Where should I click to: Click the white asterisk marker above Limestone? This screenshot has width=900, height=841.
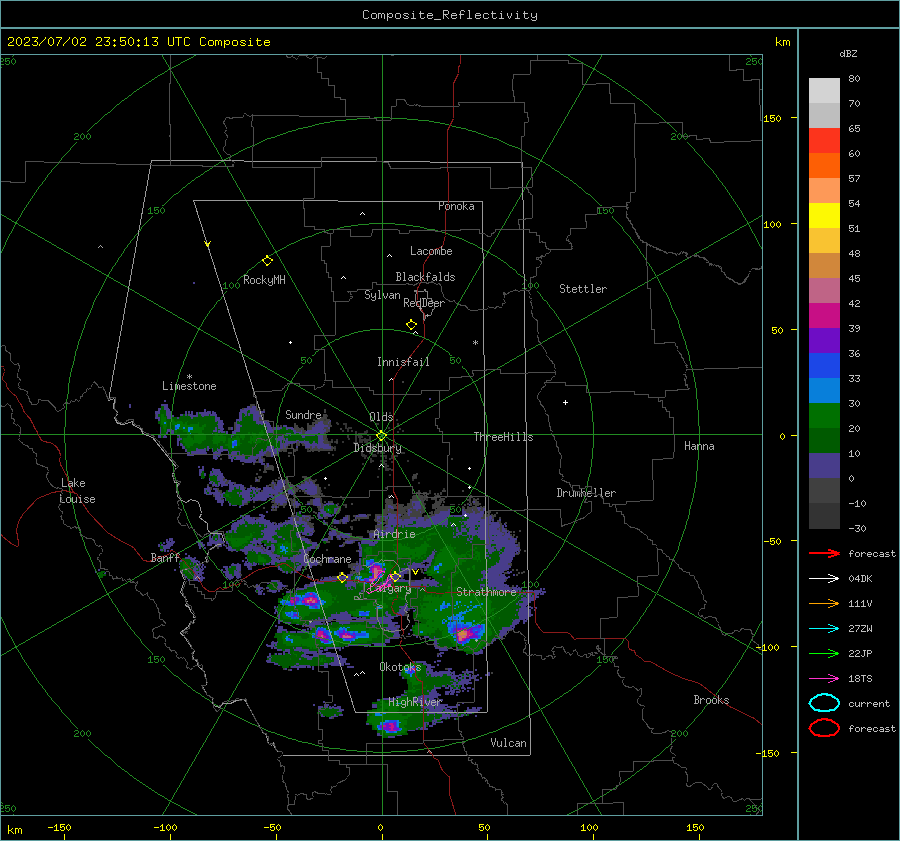(189, 377)
